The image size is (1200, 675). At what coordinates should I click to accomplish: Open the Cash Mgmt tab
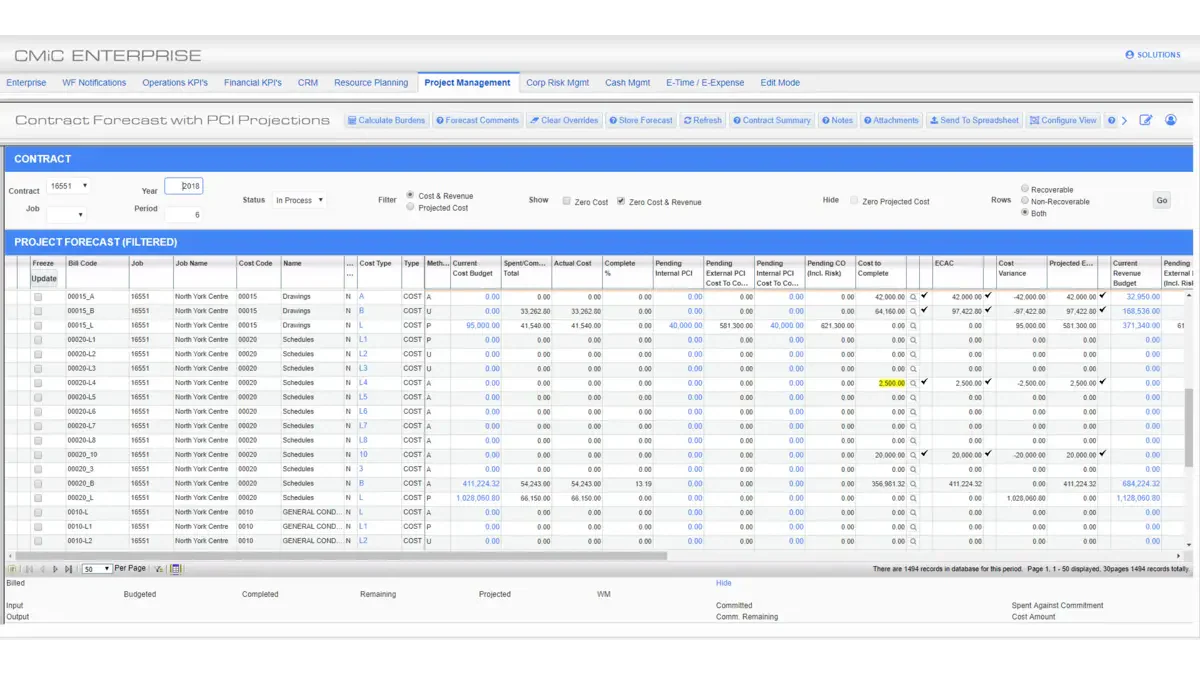tap(627, 83)
